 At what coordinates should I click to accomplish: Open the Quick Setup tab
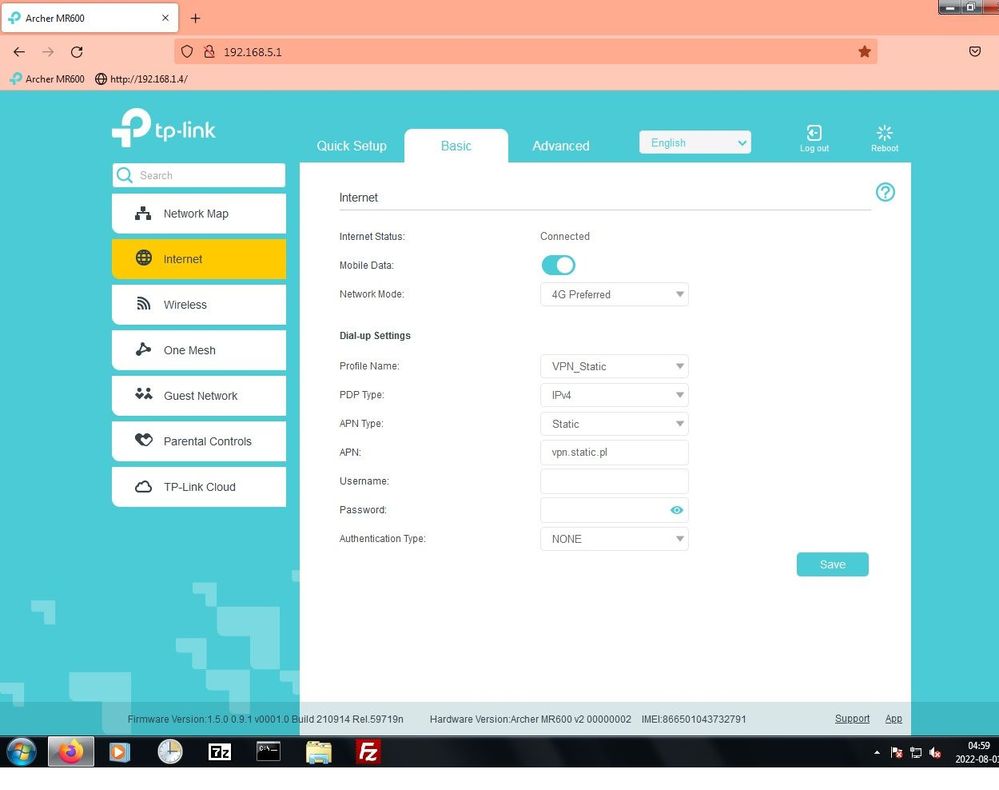click(x=351, y=146)
